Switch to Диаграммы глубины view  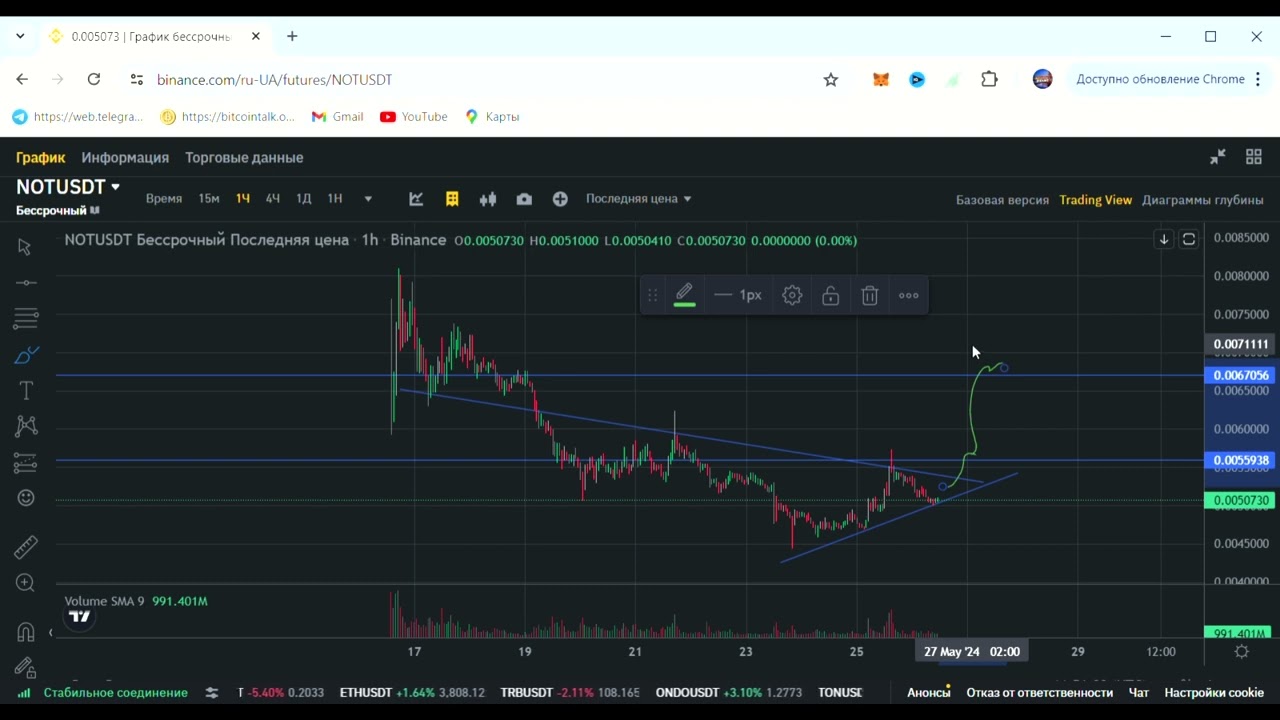[x=1202, y=200]
